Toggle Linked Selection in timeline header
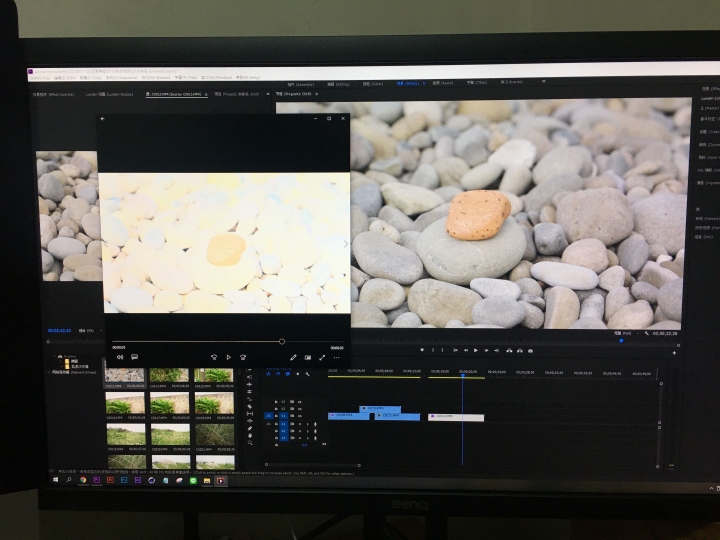The height and width of the screenshot is (540, 720). [288, 374]
